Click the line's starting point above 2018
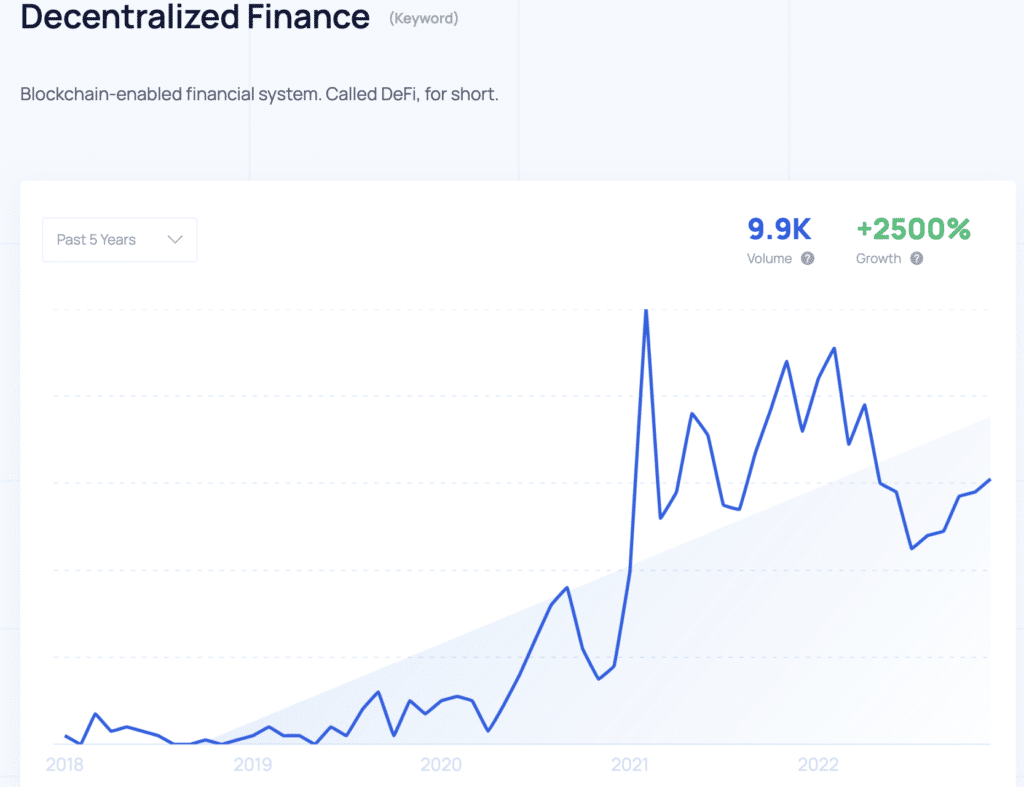Screen dimensions: 1024x787 click(x=66, y=736)
